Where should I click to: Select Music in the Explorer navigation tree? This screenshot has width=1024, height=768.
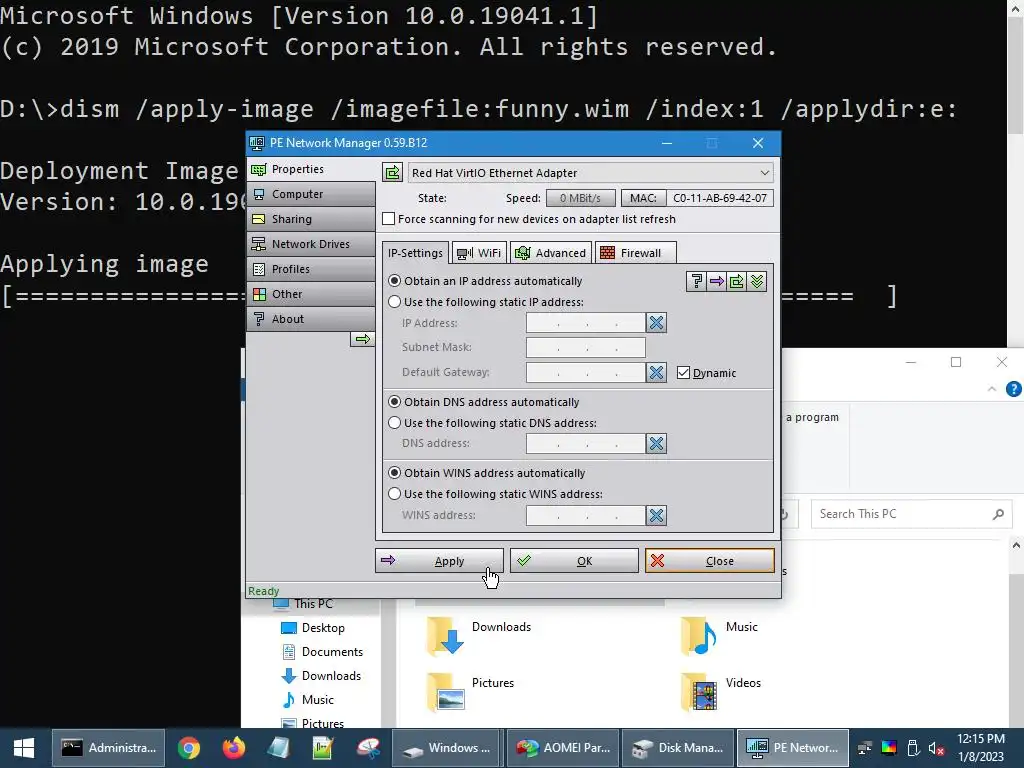pos(308,699)
